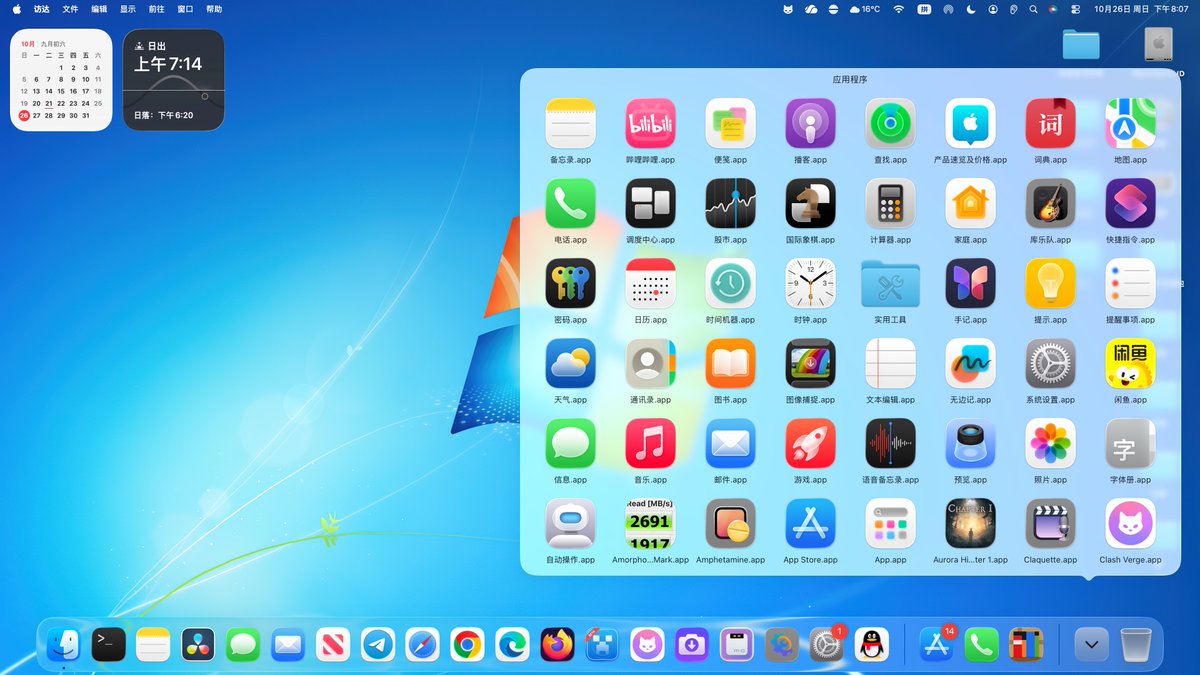Viewport: 1200px width, 675px height.
Task: Launch 便笺.app sticky notes icon
Action: [x=730, y=123]
